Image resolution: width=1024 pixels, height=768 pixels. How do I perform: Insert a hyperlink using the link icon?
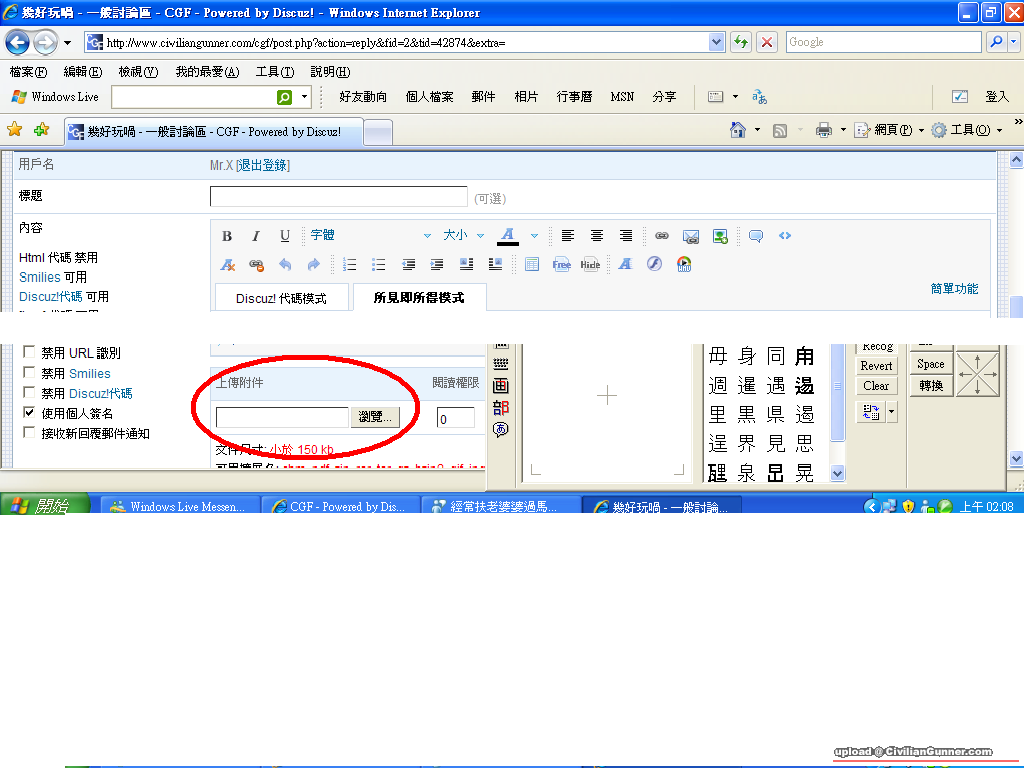pyautogui.click(x=662, y=236)
